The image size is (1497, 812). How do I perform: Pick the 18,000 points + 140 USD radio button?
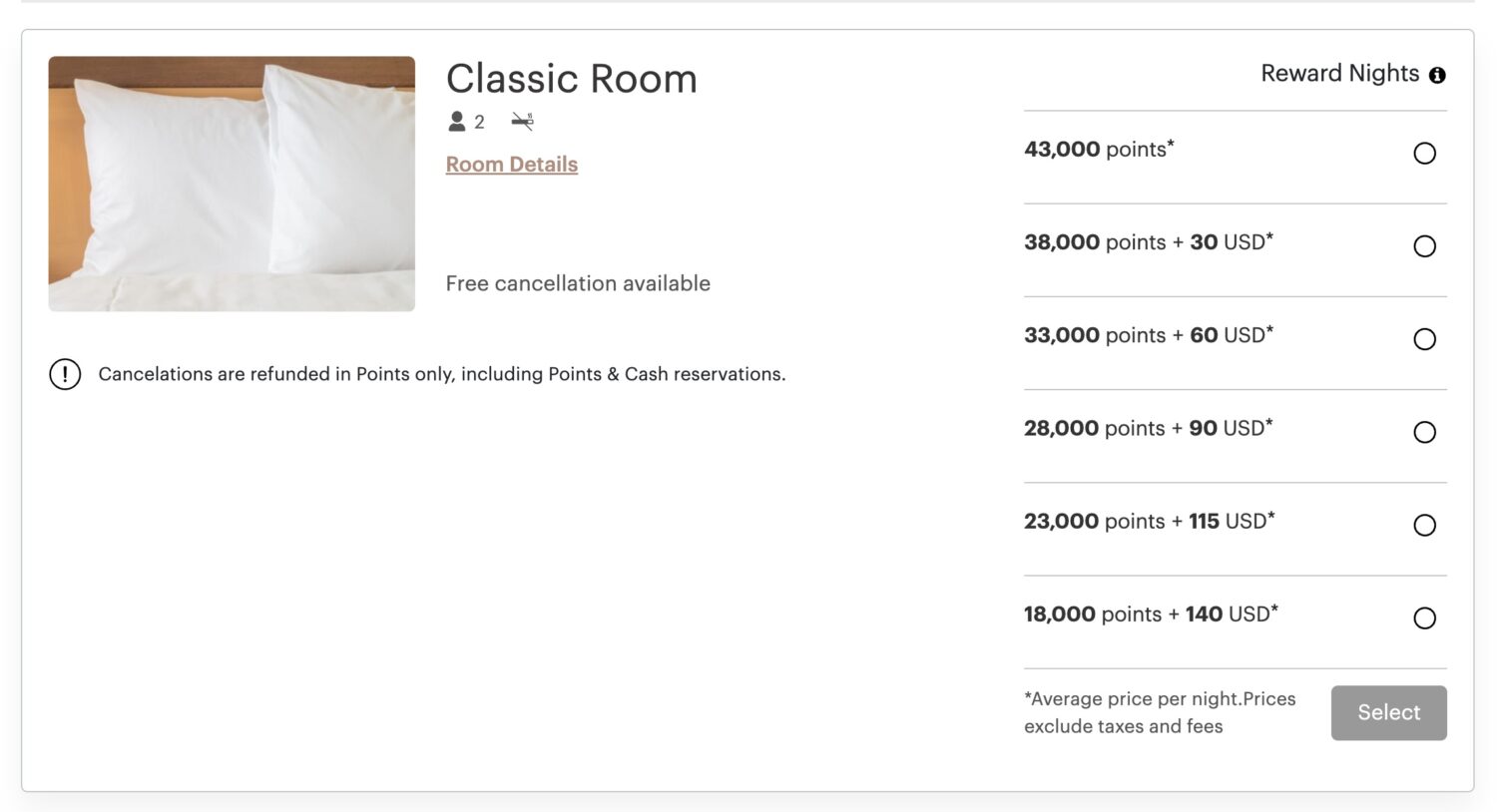tap(1424, 617)
